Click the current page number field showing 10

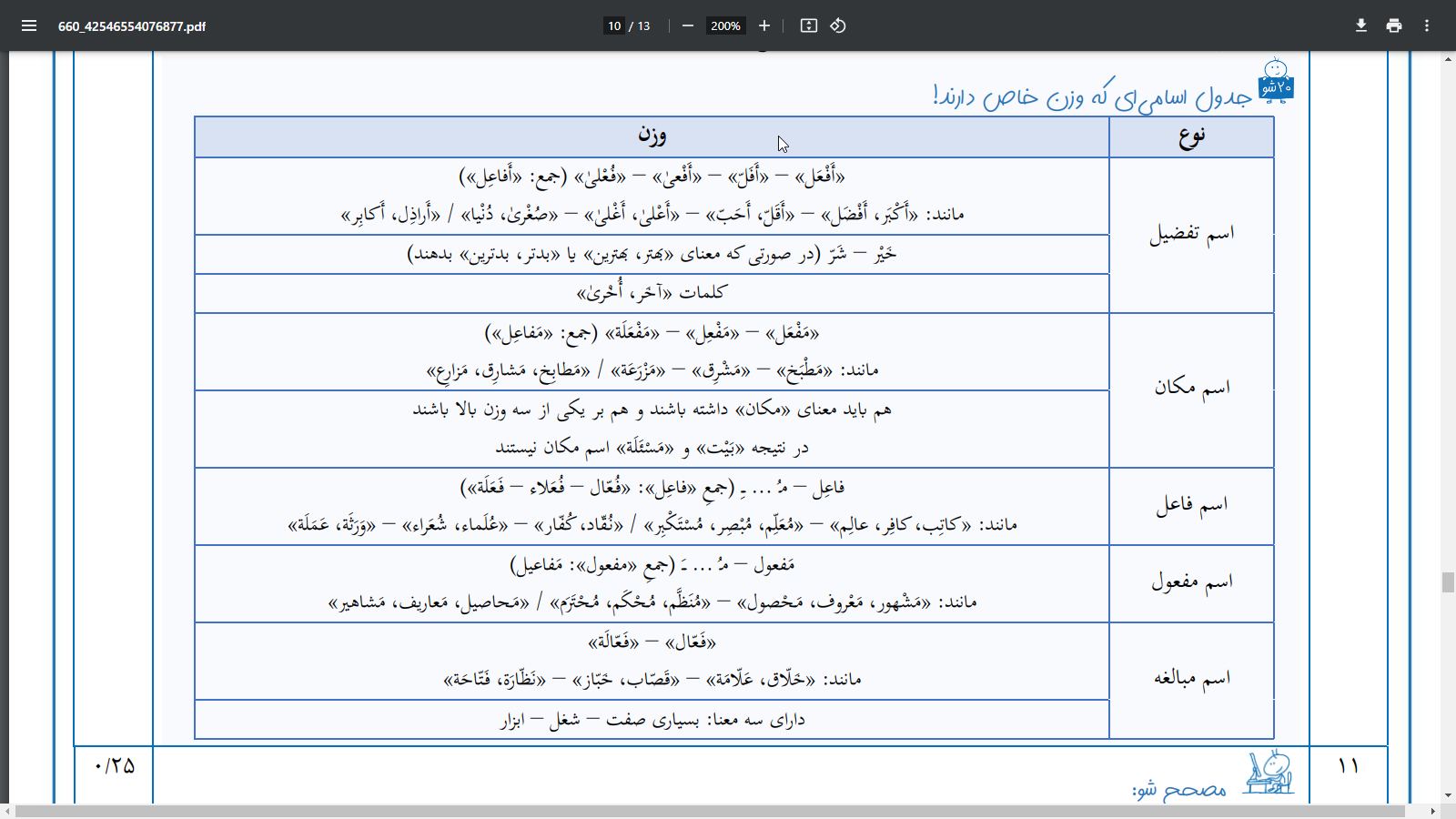[x=614, y=25]
